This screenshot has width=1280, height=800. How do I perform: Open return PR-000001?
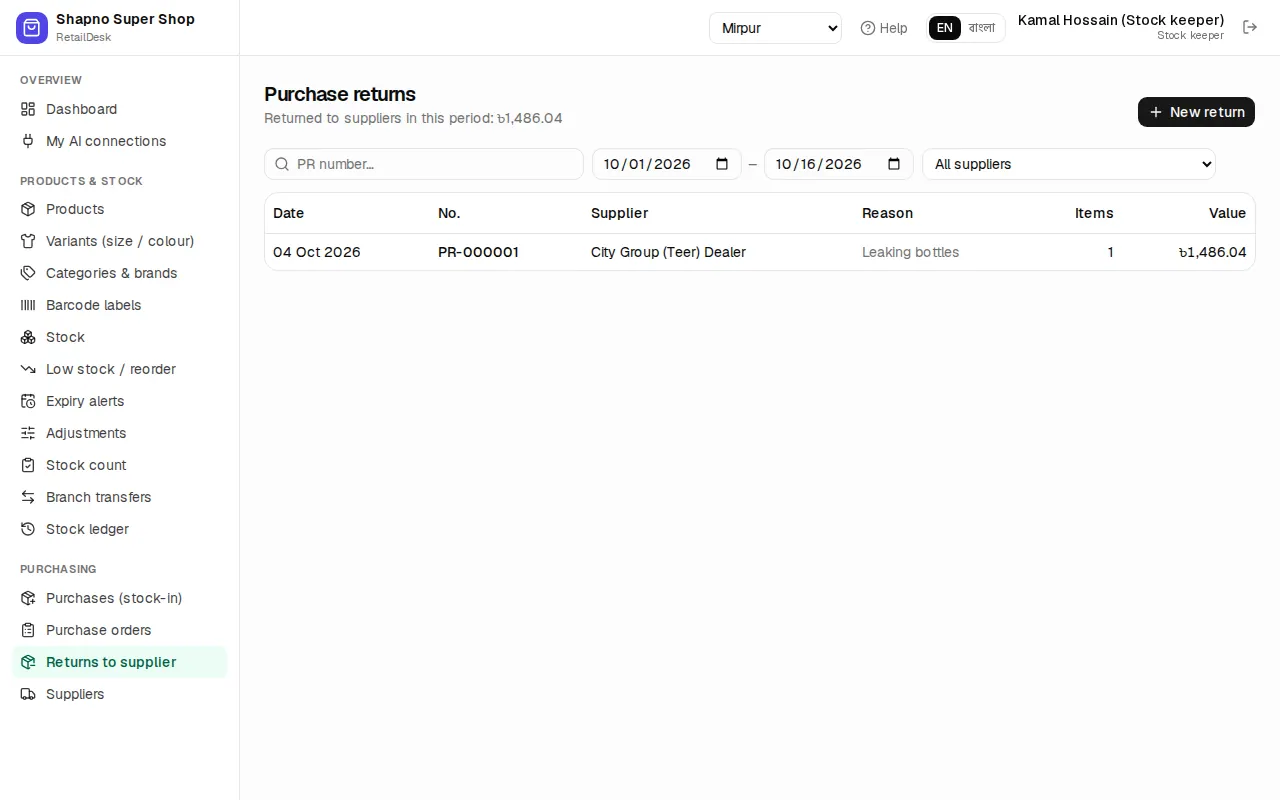pyautogui.click(x=478, y=252)
